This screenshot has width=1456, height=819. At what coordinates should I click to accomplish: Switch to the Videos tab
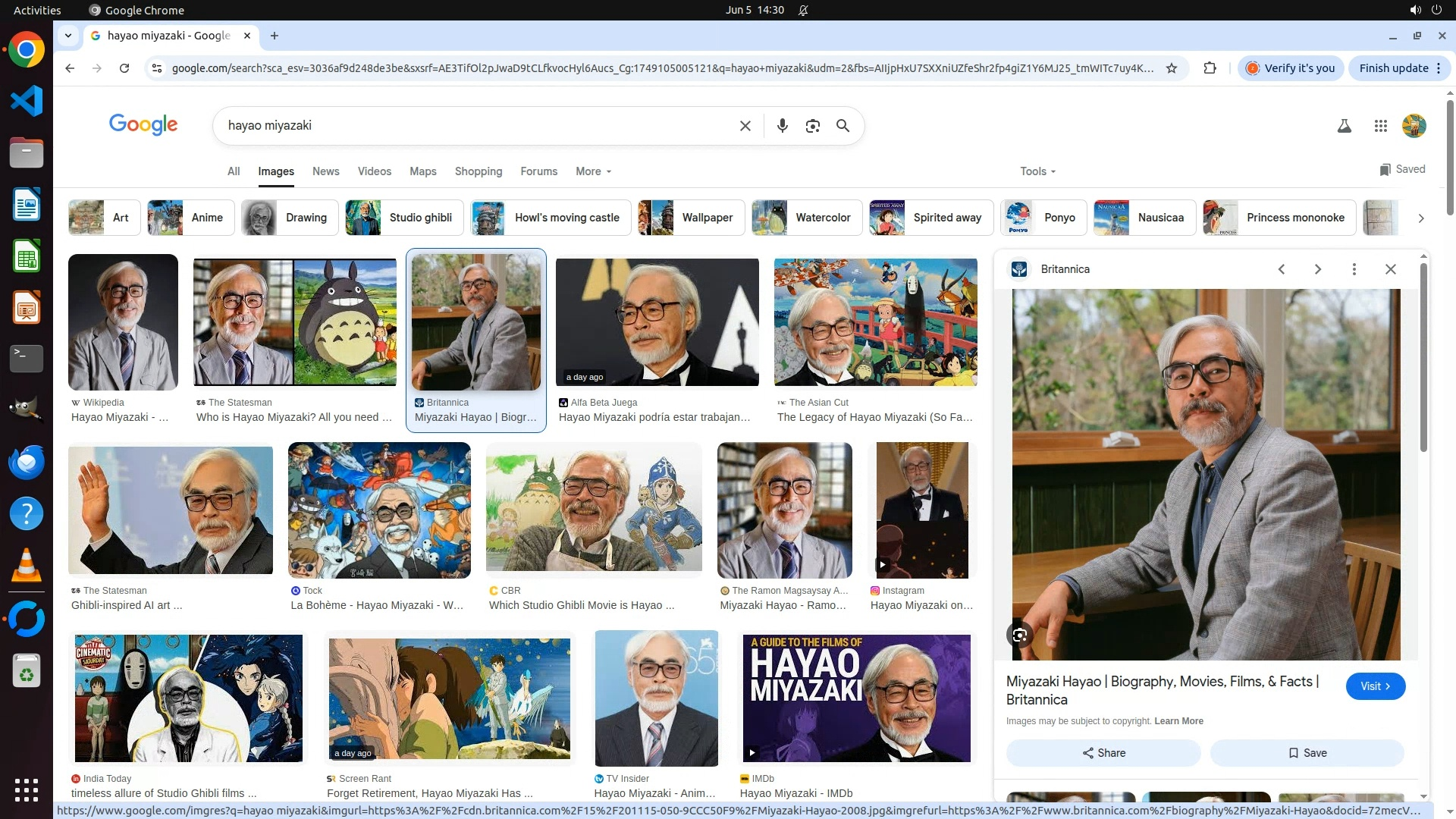[x=374, y=171]
